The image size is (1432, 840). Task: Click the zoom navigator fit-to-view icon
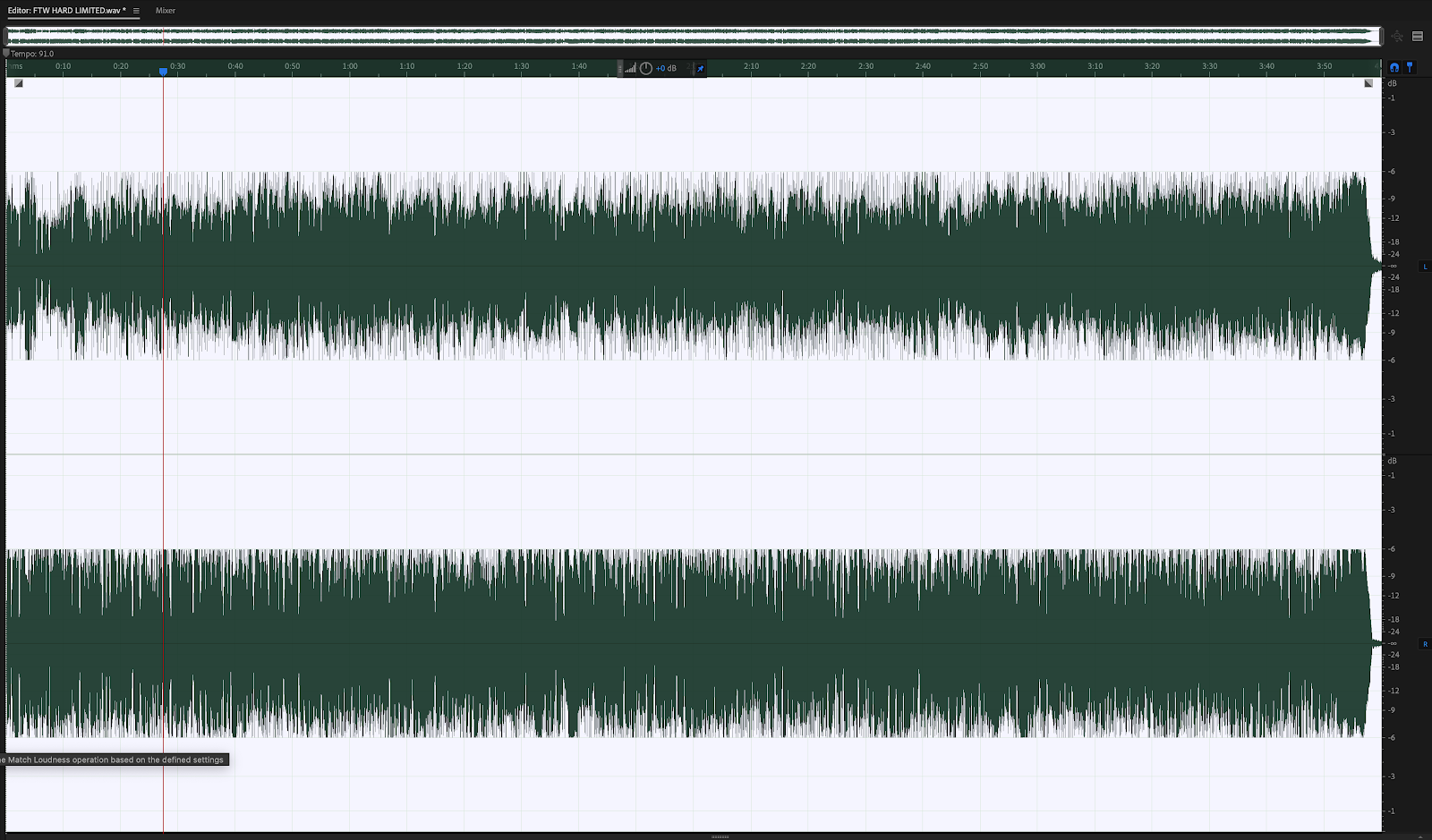tap(1398, 37)
